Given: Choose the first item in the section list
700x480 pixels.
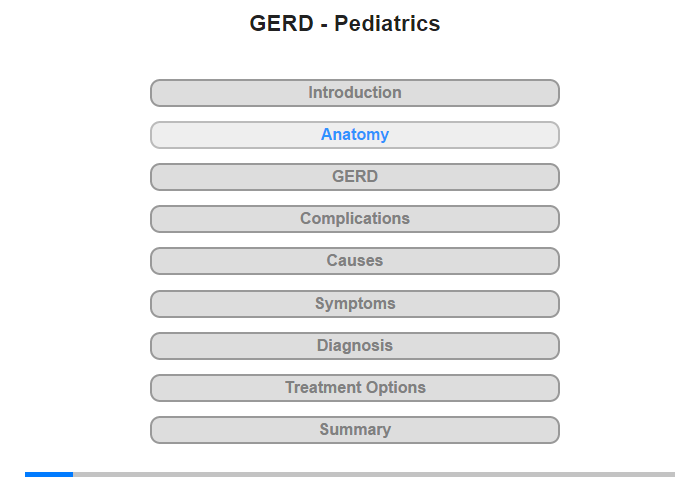Looking at the screenshot, I should coord(355,93).
